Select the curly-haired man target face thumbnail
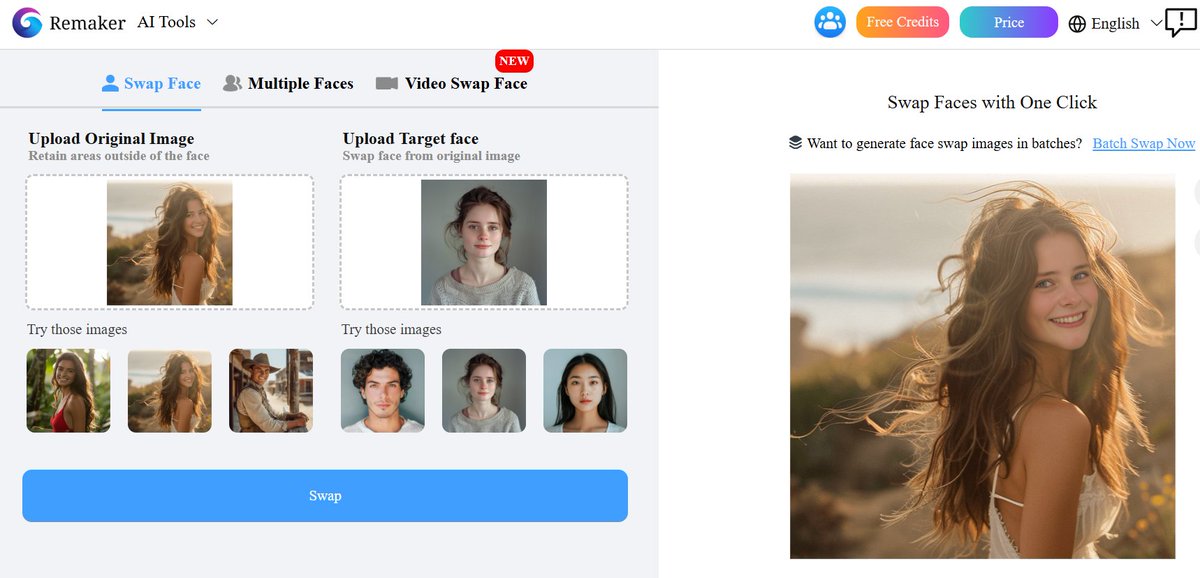Image resolution: width=1200 pixels, height=578 pixels. (x=383, y=390)
